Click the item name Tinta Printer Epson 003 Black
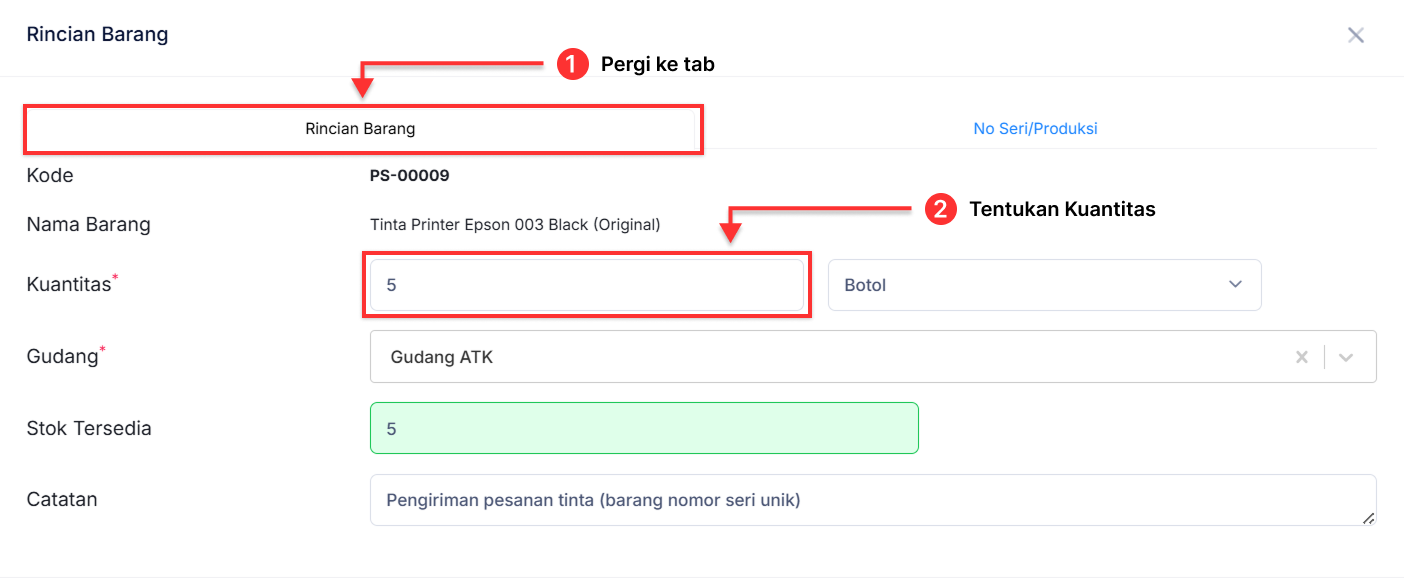1404x578 pixels. point(515,224)
